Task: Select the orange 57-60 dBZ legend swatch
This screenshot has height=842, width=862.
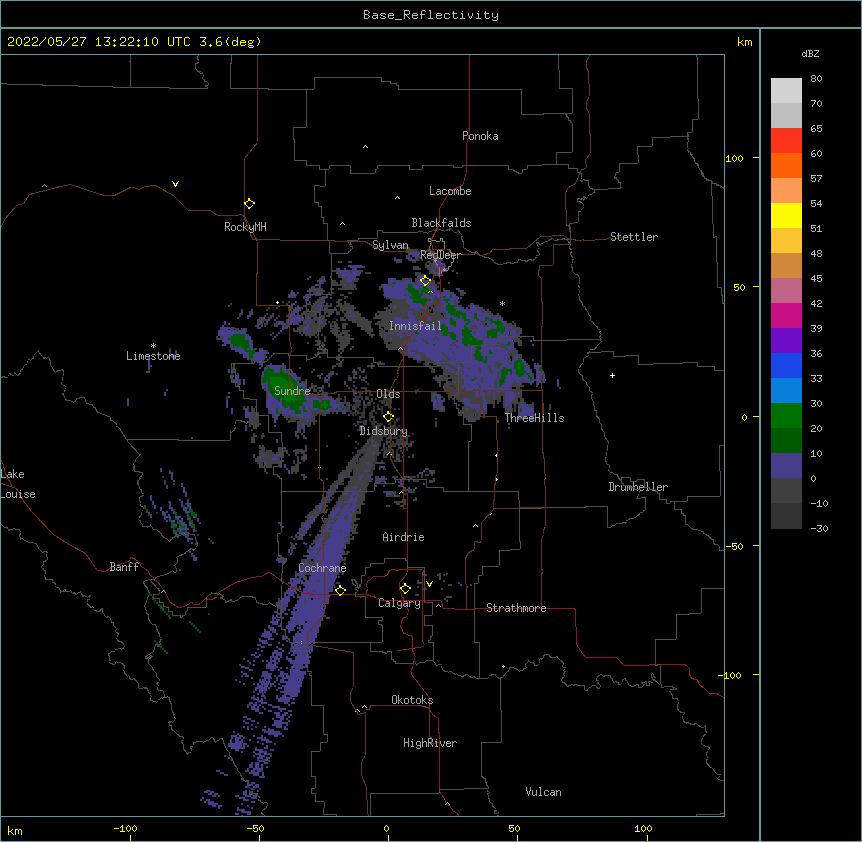Action: [x=786, y=165]
